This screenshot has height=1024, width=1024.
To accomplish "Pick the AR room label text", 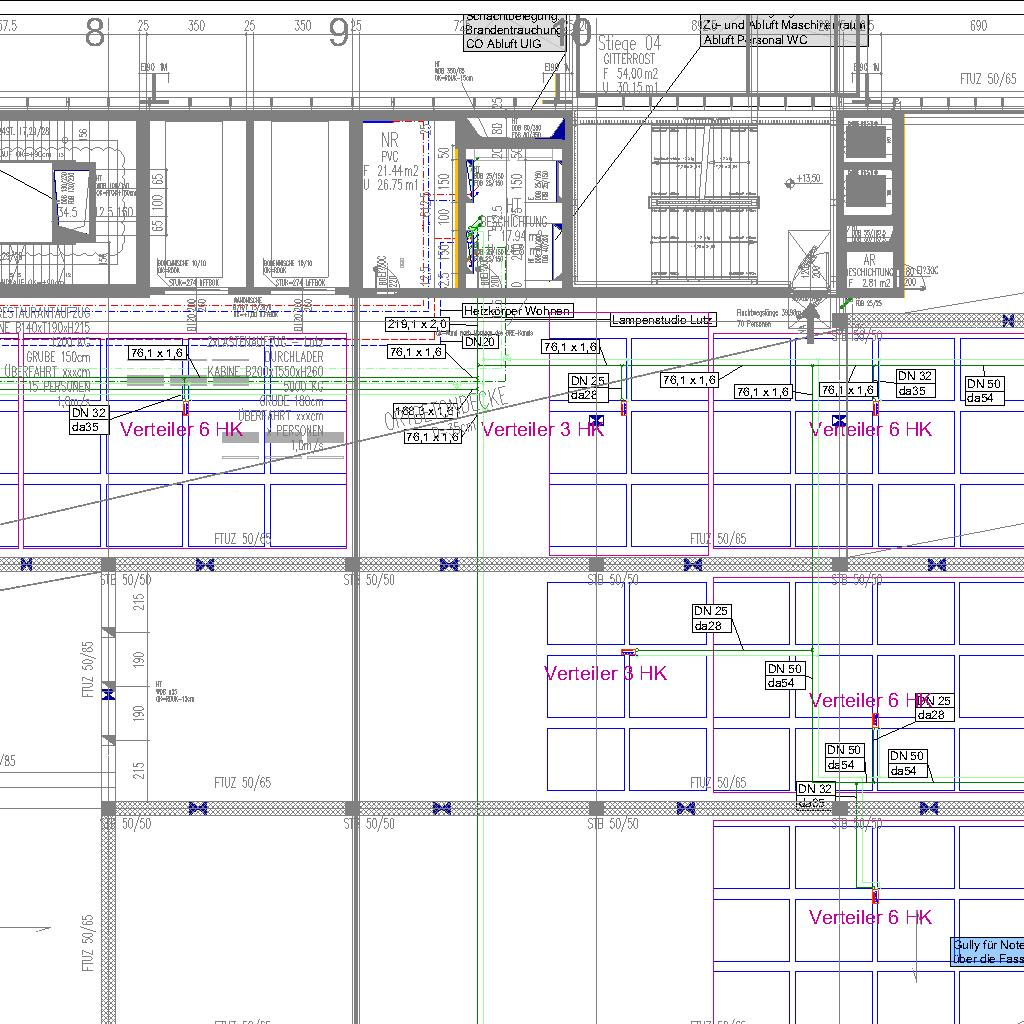I will click(x=868, y=260).
